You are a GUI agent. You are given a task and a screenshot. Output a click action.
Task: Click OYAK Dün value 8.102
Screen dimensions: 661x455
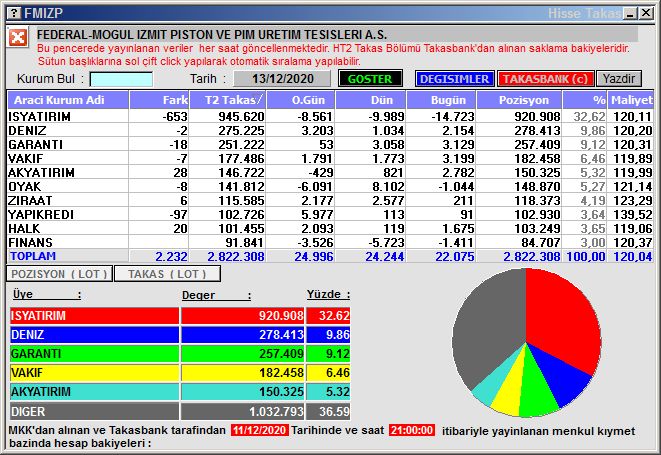point(388,186)
